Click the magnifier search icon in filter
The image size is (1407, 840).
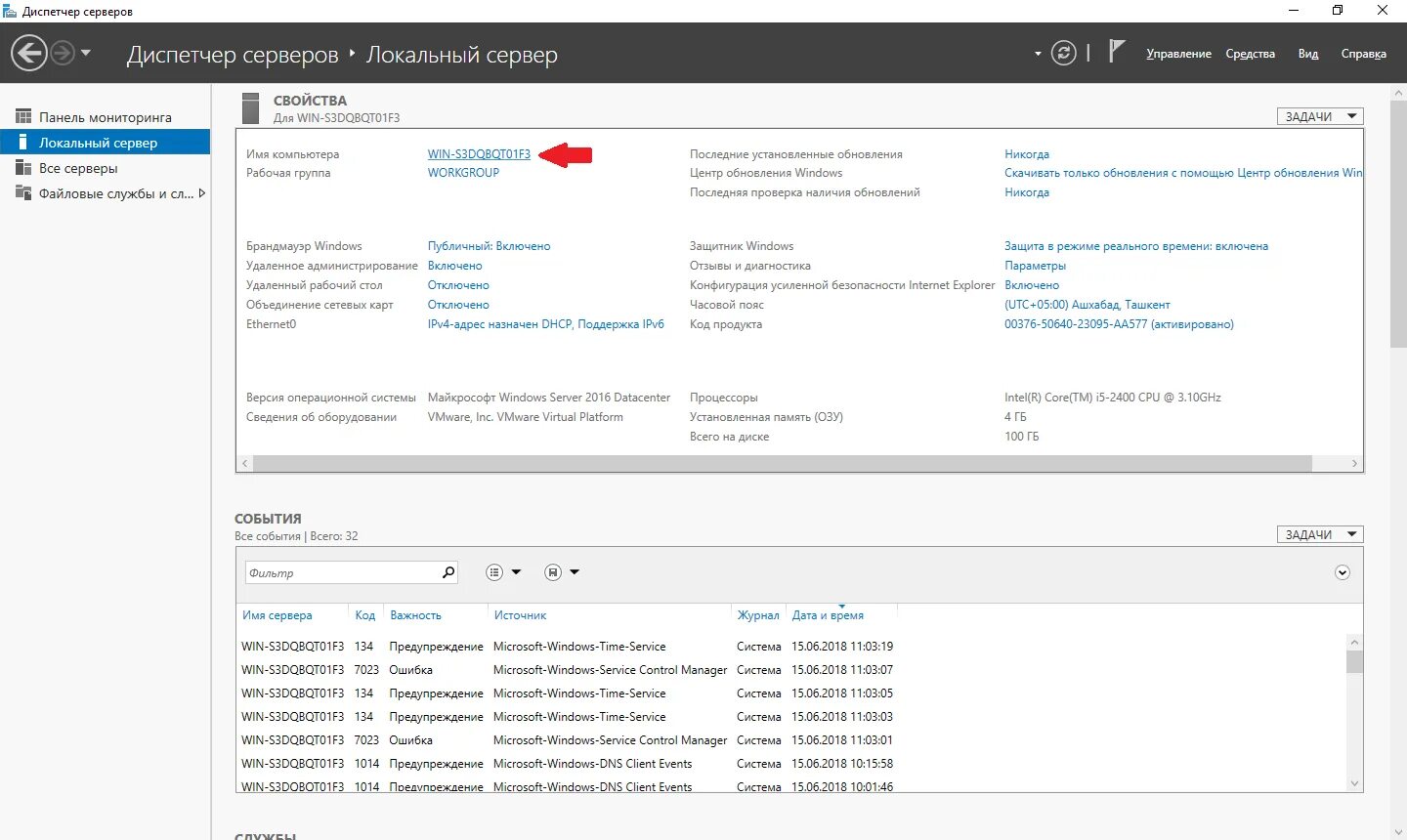tap(448, 572)
